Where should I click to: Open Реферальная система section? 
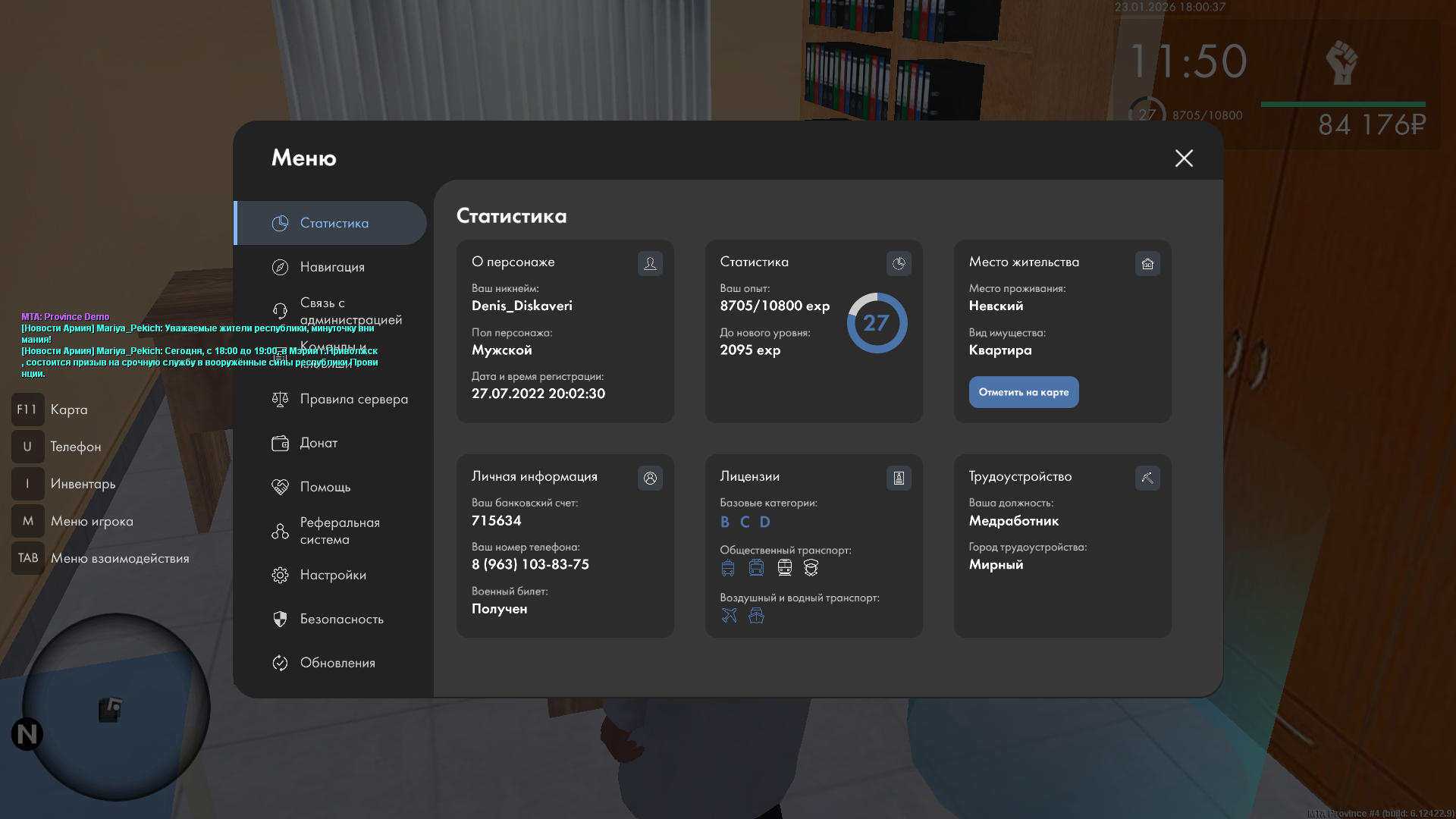click(x=339, y=531)
